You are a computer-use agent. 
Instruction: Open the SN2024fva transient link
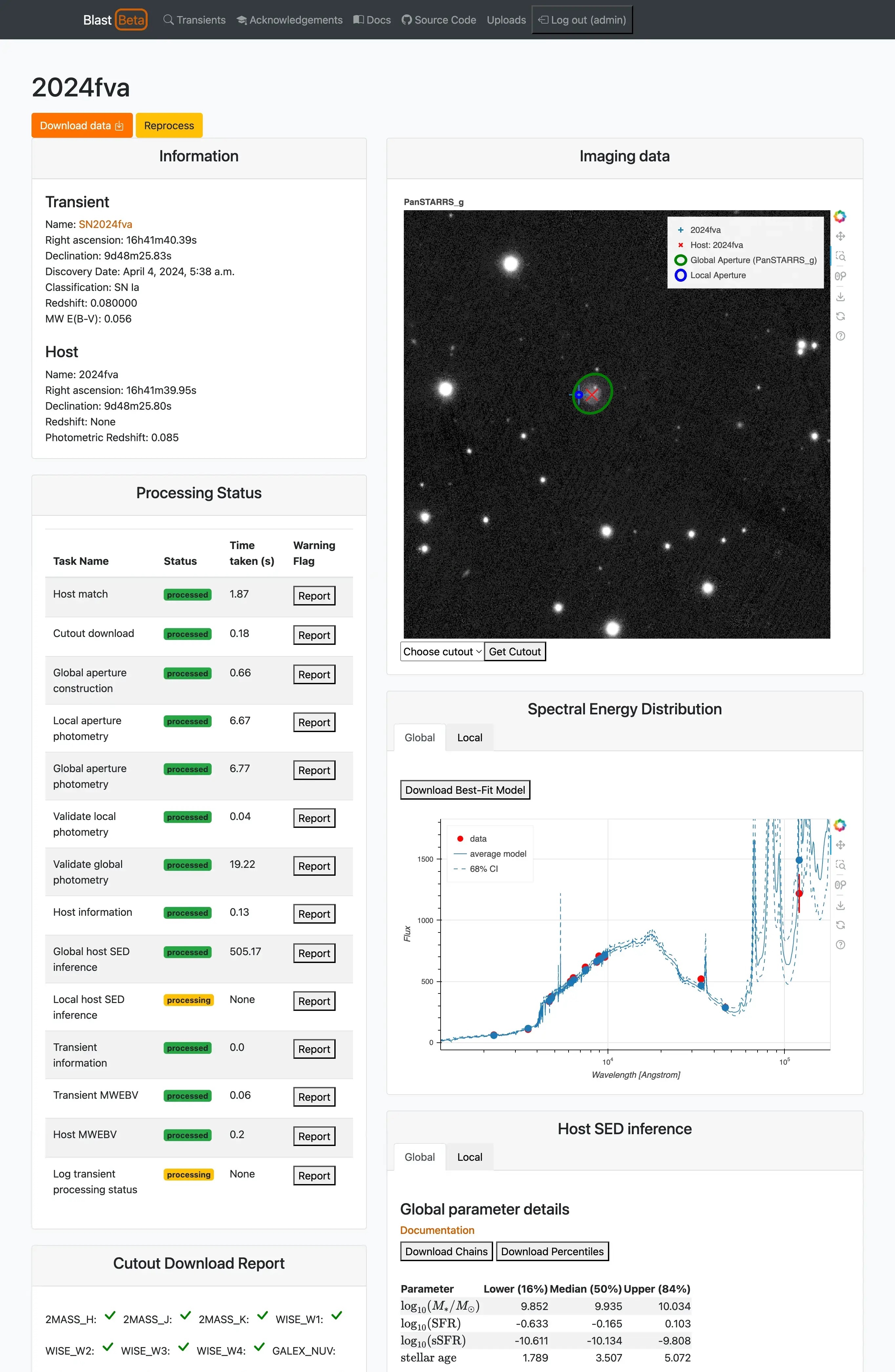coord(105,224)
